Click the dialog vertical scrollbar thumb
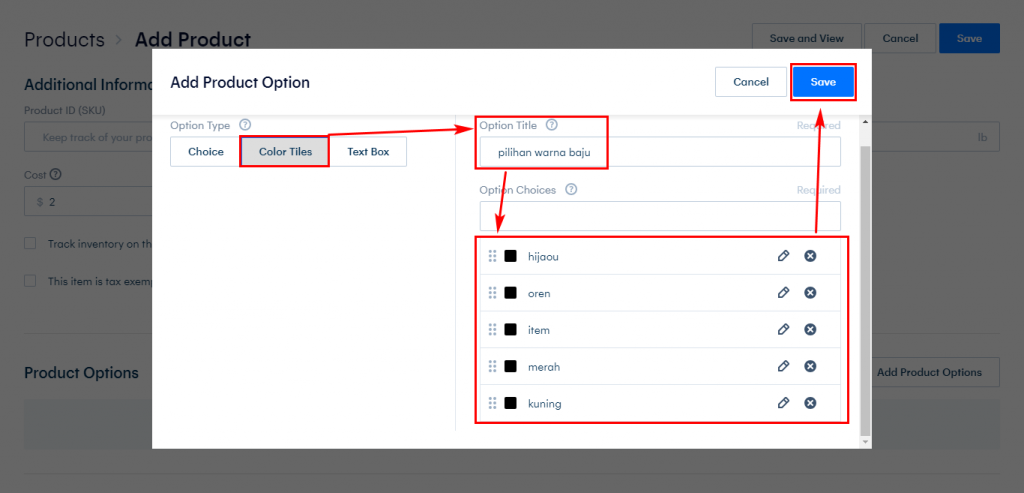 pos(866,291)
